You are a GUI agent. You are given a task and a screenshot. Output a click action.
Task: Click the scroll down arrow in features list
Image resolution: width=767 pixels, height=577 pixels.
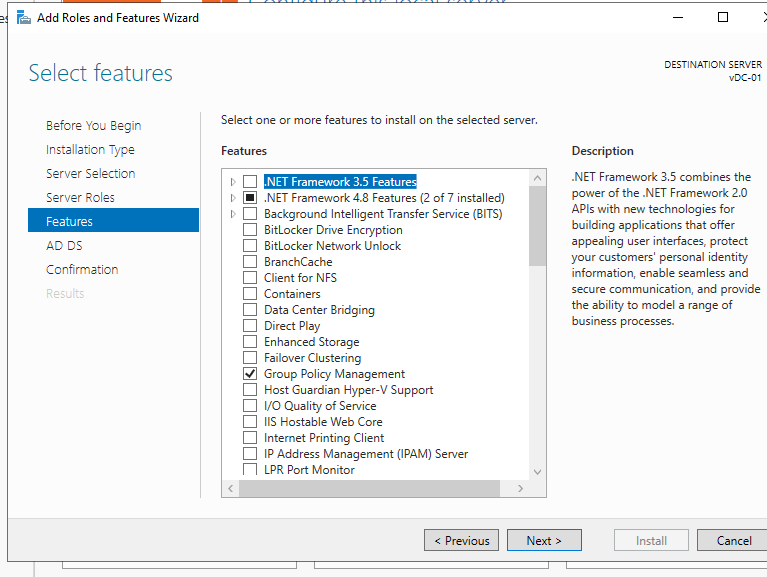click(x=537, y=472)
